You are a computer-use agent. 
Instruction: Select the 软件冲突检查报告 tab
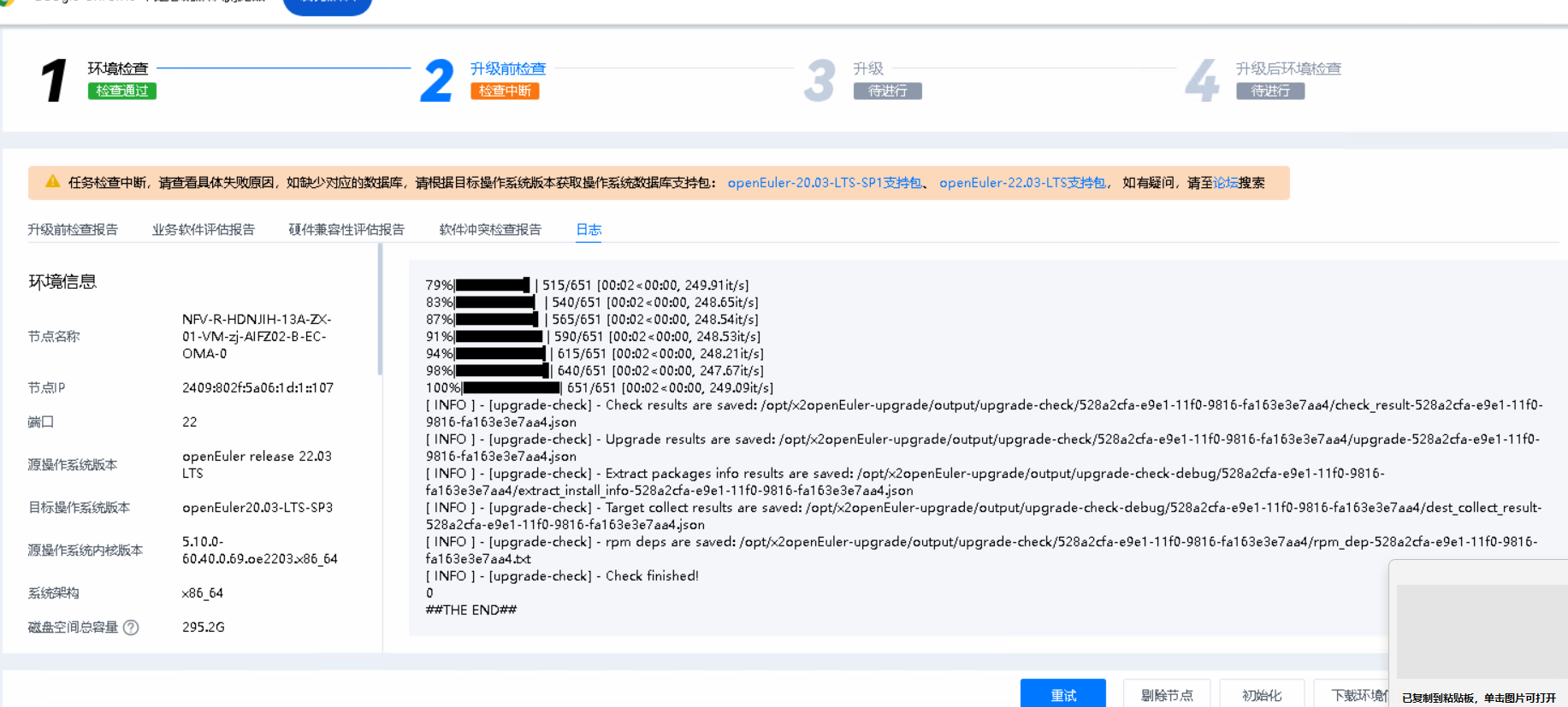490,229
